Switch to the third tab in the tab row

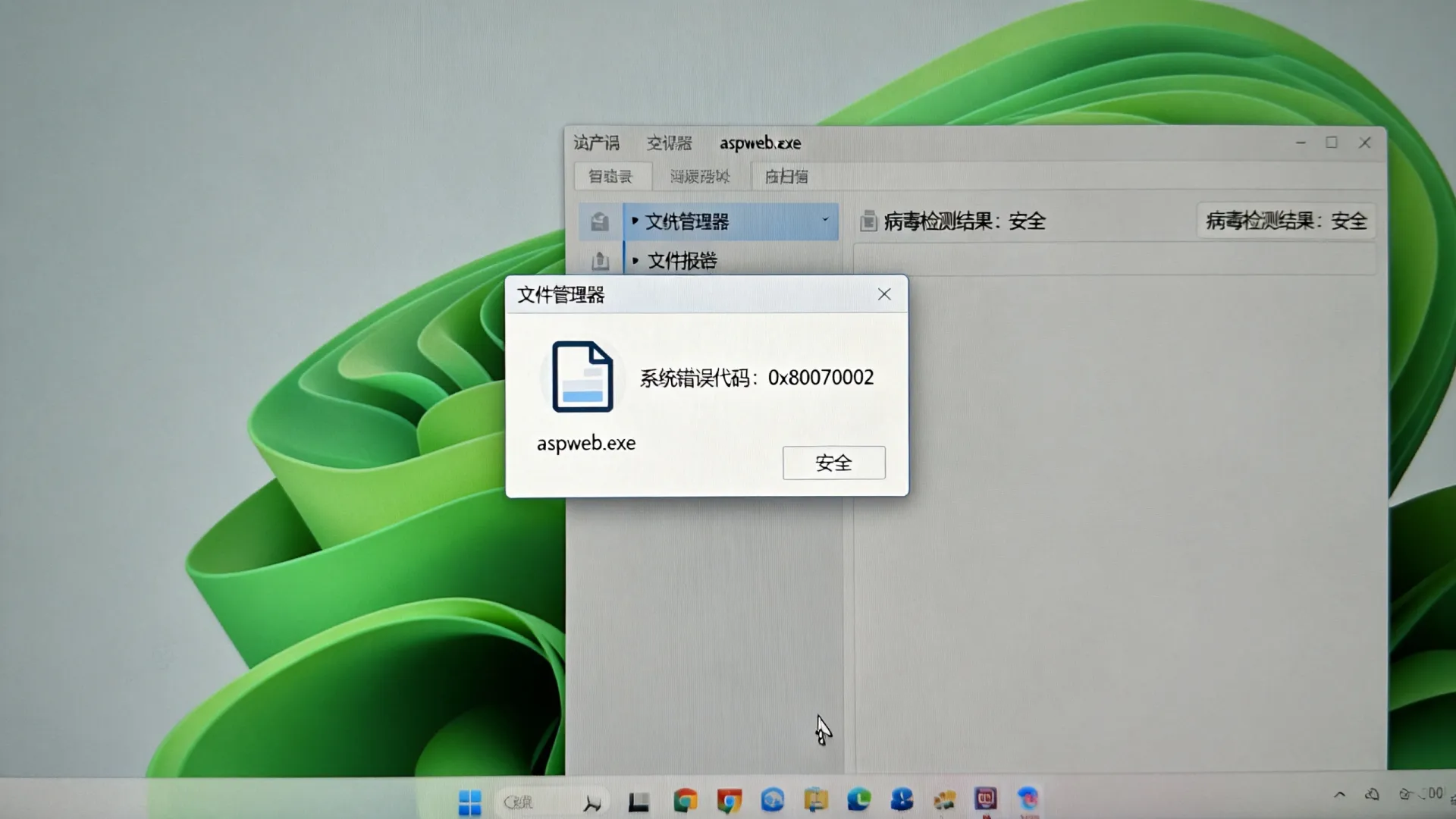[x=786, y=177]
